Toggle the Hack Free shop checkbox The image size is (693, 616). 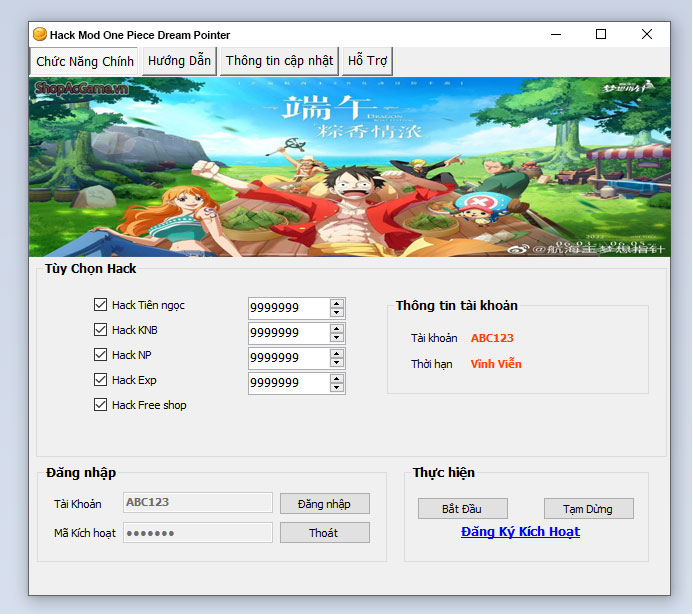pyautogui.click(x=100, y=405)
